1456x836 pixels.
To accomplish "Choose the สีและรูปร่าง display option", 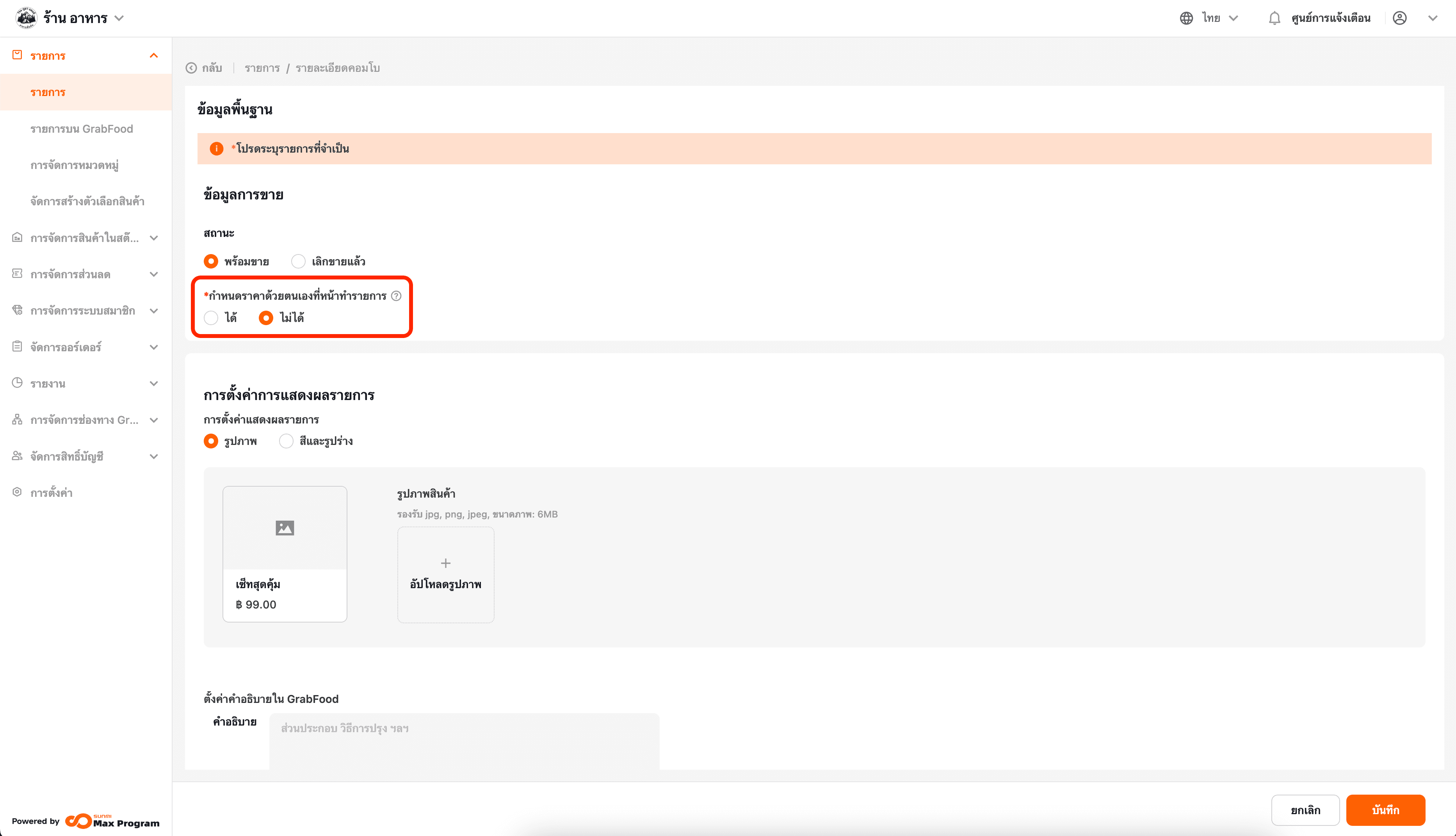I will pos(286,441).
